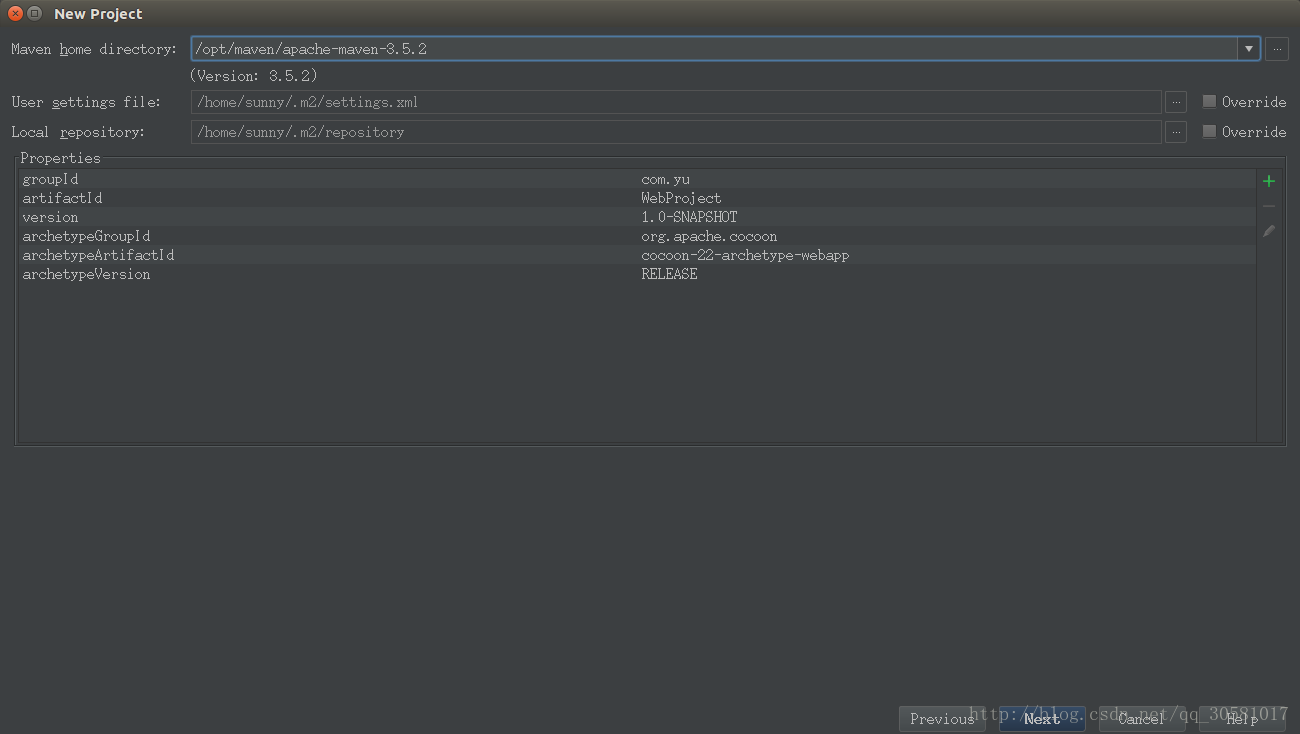
Task: Click the Help button
Action: (x=1242, y=719)
